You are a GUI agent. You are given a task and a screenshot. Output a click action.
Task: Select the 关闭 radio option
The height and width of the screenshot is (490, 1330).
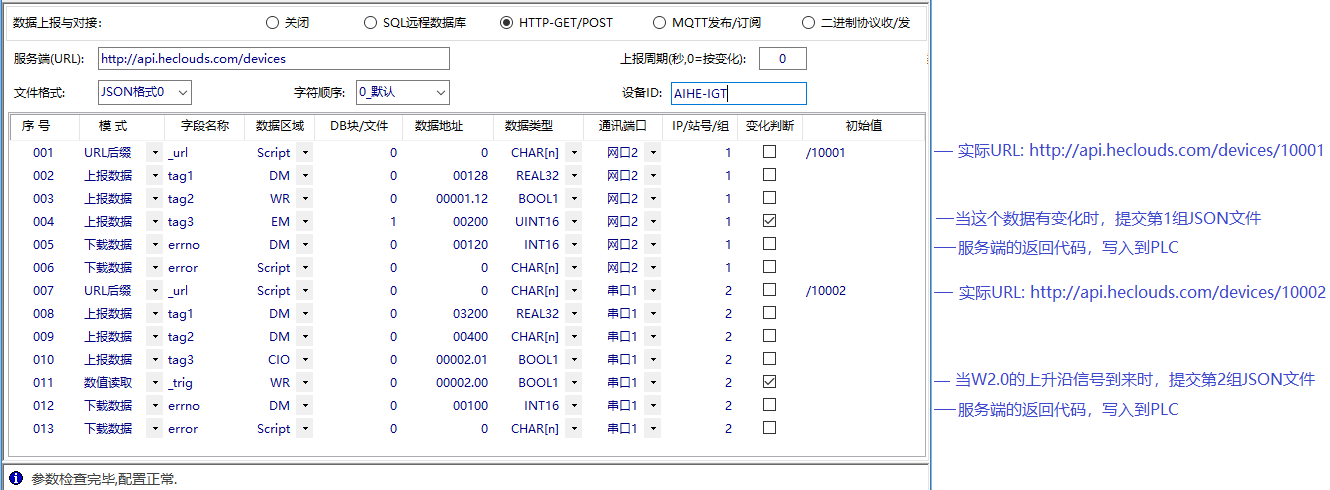273,22
